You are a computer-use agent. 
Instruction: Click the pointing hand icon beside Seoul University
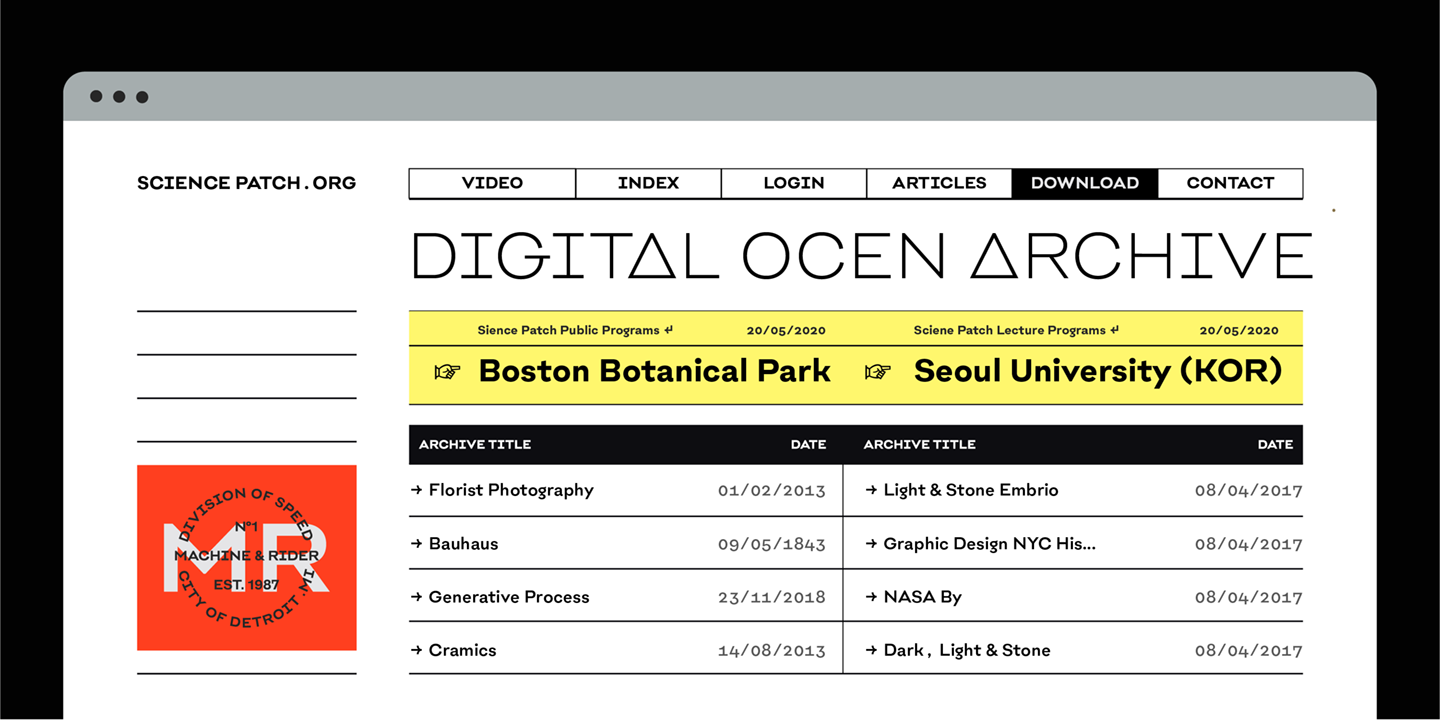(877, 372)
